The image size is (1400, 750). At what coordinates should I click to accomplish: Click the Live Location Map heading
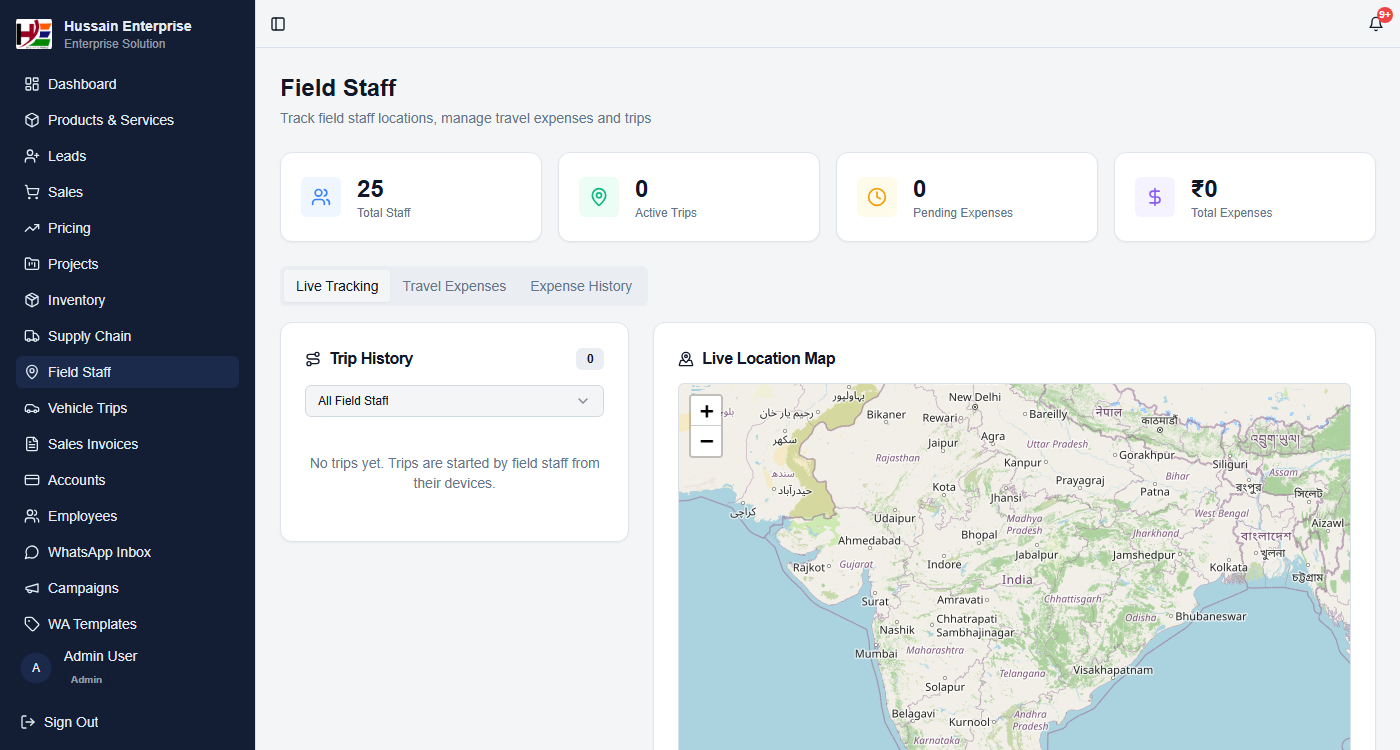point(768,358)
